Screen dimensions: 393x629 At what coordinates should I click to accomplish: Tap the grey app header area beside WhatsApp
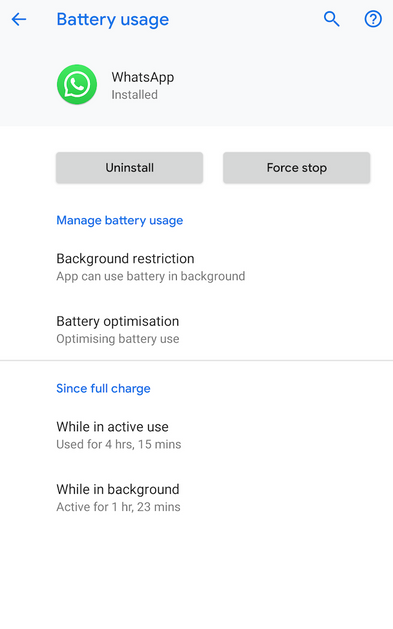281,85
